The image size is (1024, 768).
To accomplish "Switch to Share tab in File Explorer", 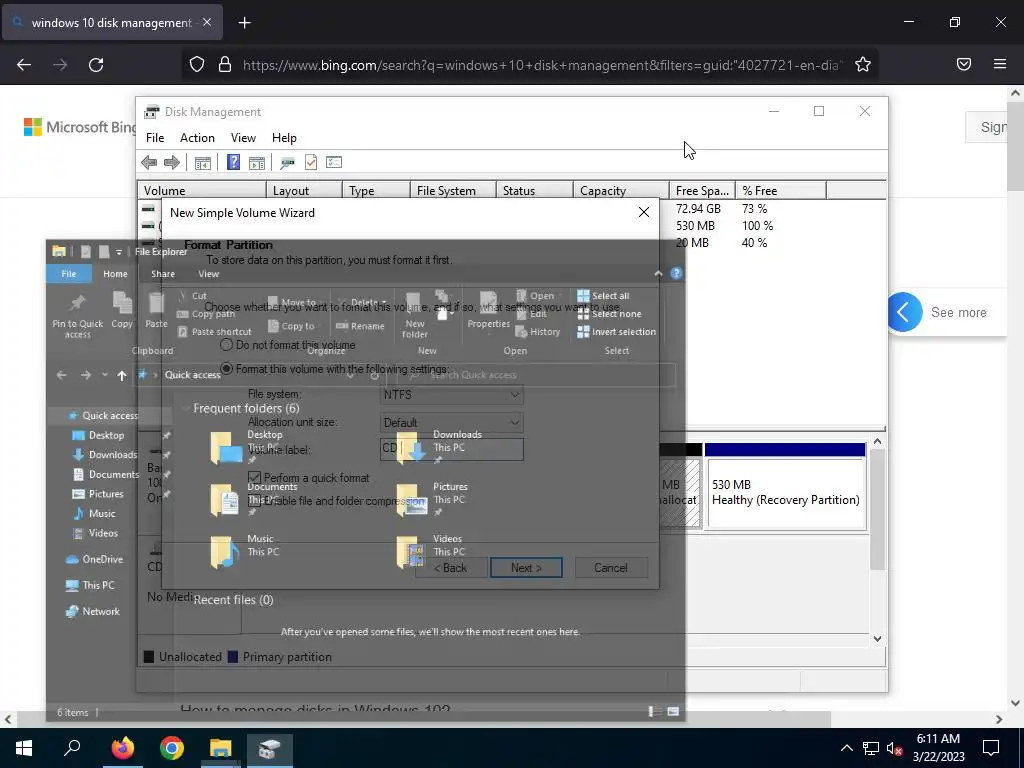I will [163, 274].
